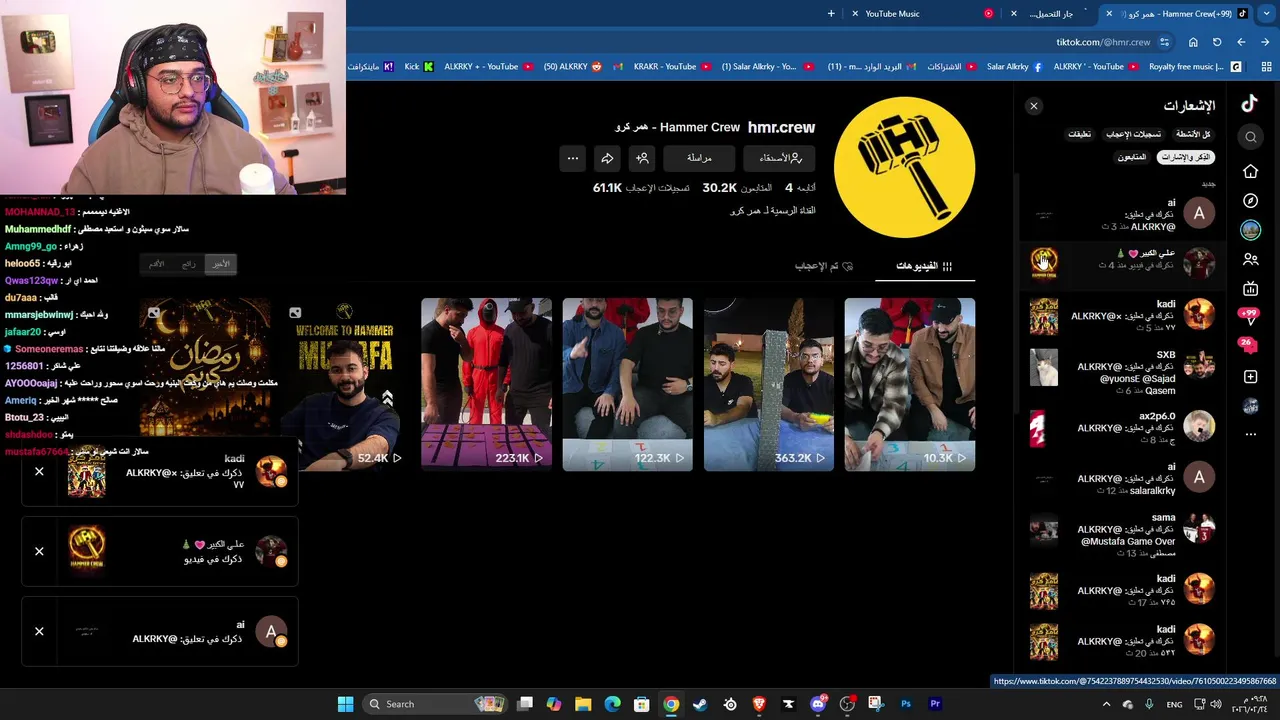The image size is (1280, 720).
Task: Dismiss the kadi popup notification
Action: [x=39, y=471]
